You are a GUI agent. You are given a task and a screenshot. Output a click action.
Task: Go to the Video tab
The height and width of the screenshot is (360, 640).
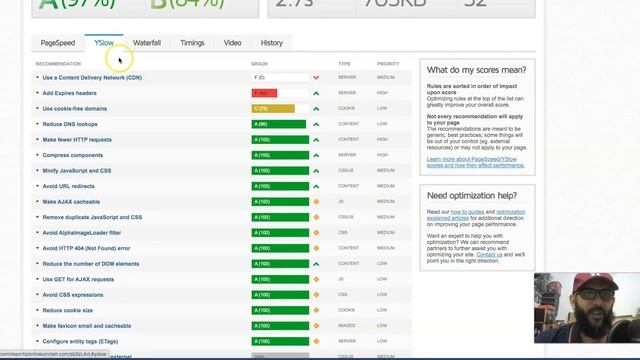point(232,43)
